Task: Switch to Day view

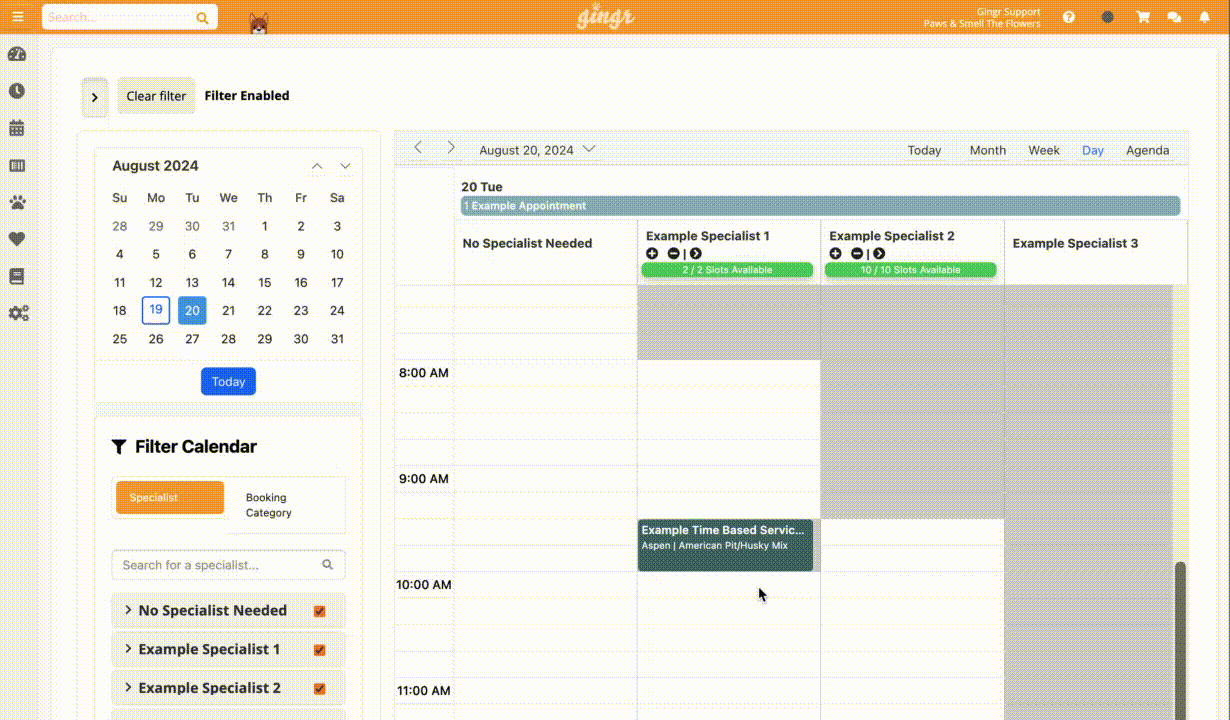Action: pyautogui.click(x=1093, y=150)
